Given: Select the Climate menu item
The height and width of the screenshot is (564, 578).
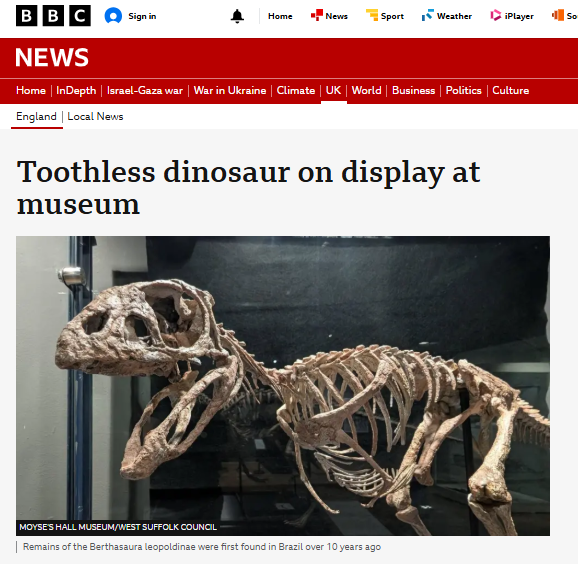Looking at the screenshot, I should pos(296,90).
